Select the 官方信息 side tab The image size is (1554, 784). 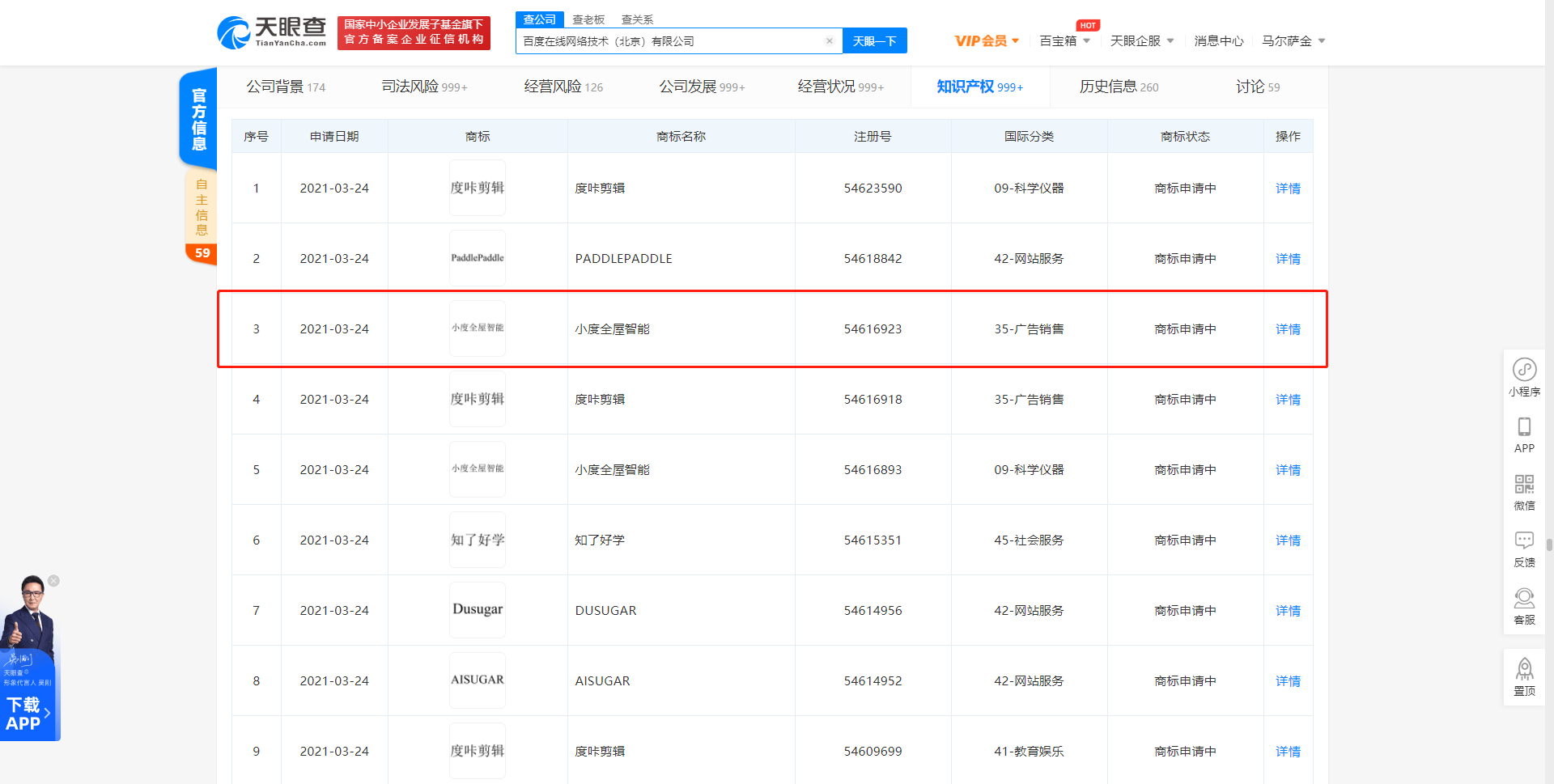[x=199, y=119]
